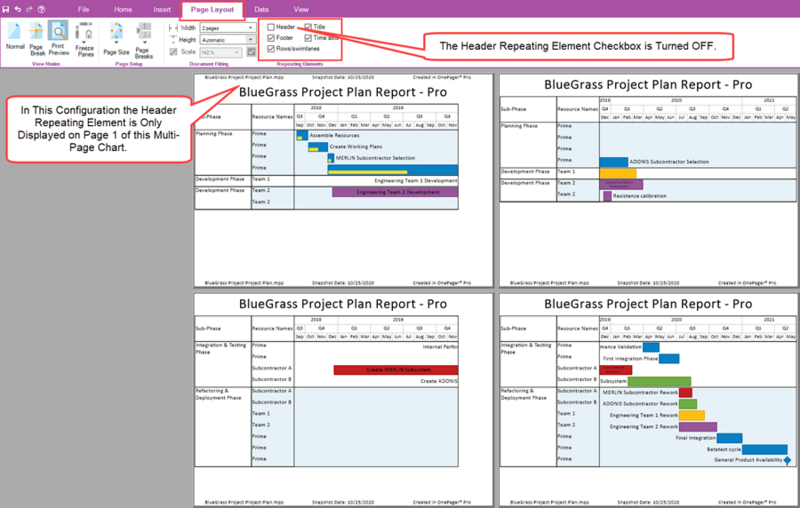
Task: Select the top-right page preview
Action: pos(648,181)
